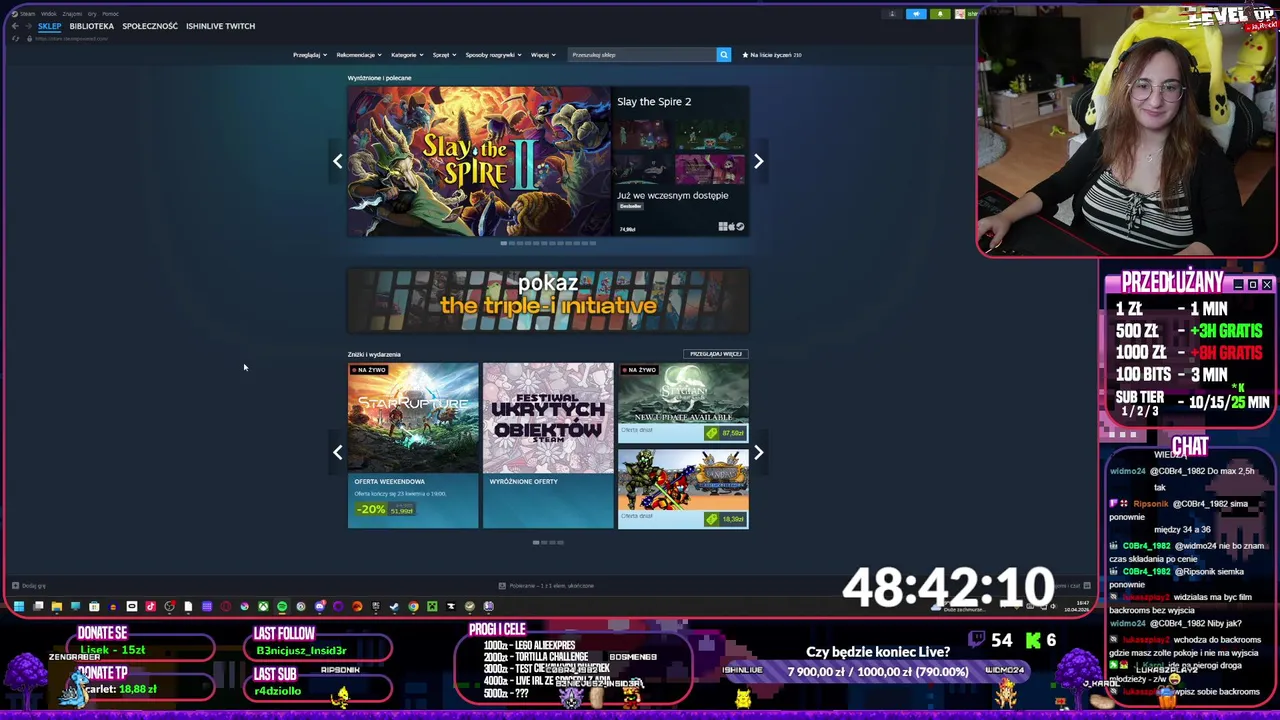The width and height of the screenshot is (1280, 720).
Task: Open the blue announcements megaphone icon
Action: tap(916, 14)
